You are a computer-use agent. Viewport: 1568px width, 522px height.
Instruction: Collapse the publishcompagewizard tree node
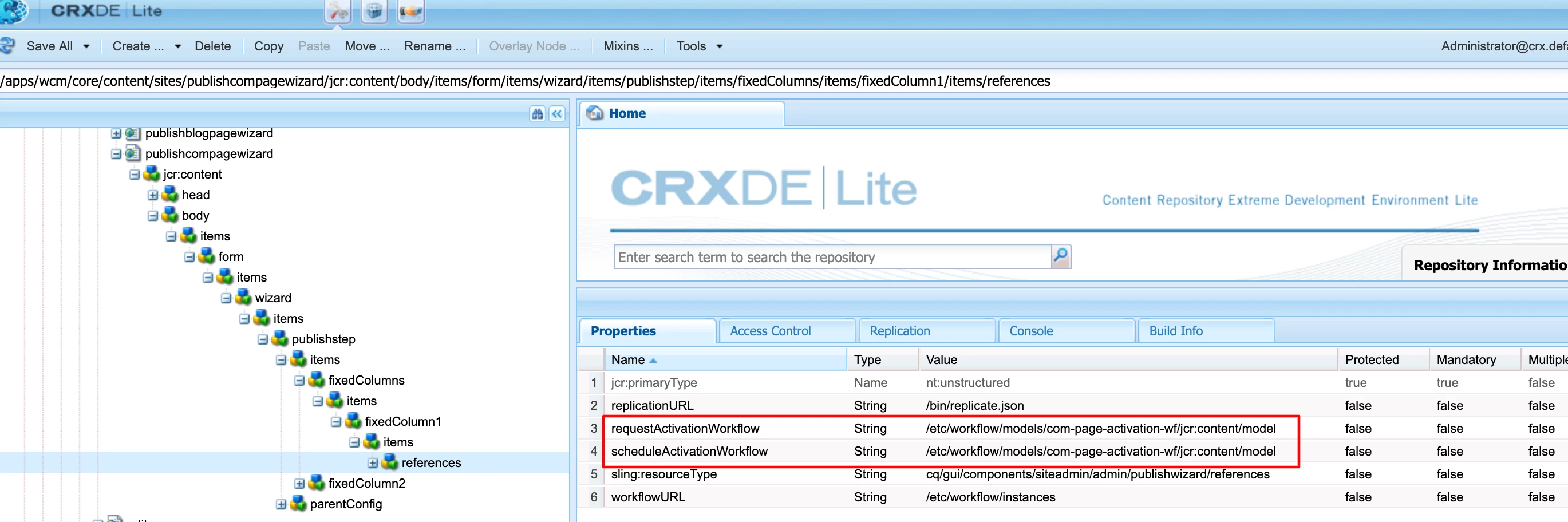(x=116, y=154)
